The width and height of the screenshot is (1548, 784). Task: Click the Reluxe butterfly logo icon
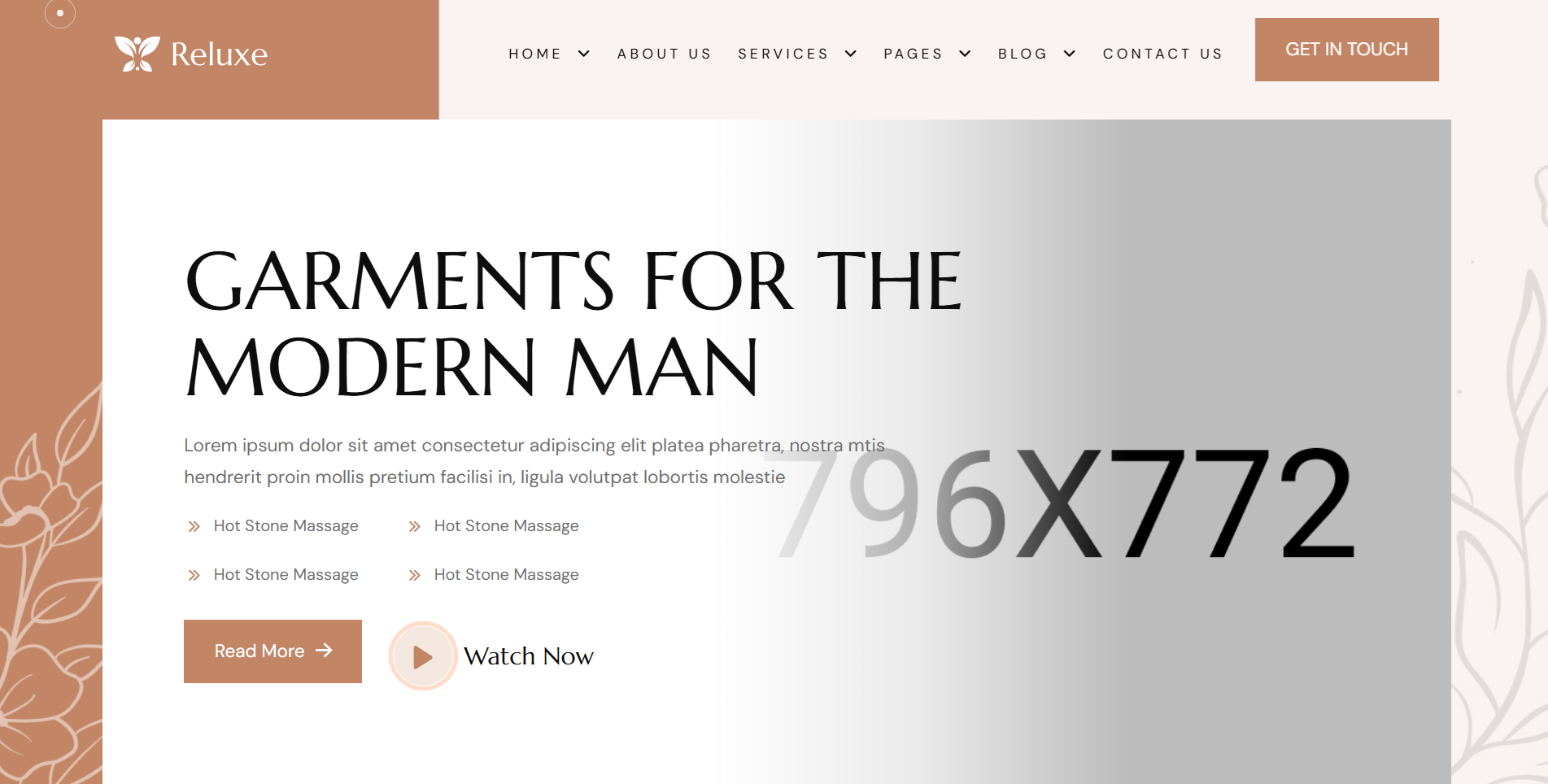[x=137, y=54]
